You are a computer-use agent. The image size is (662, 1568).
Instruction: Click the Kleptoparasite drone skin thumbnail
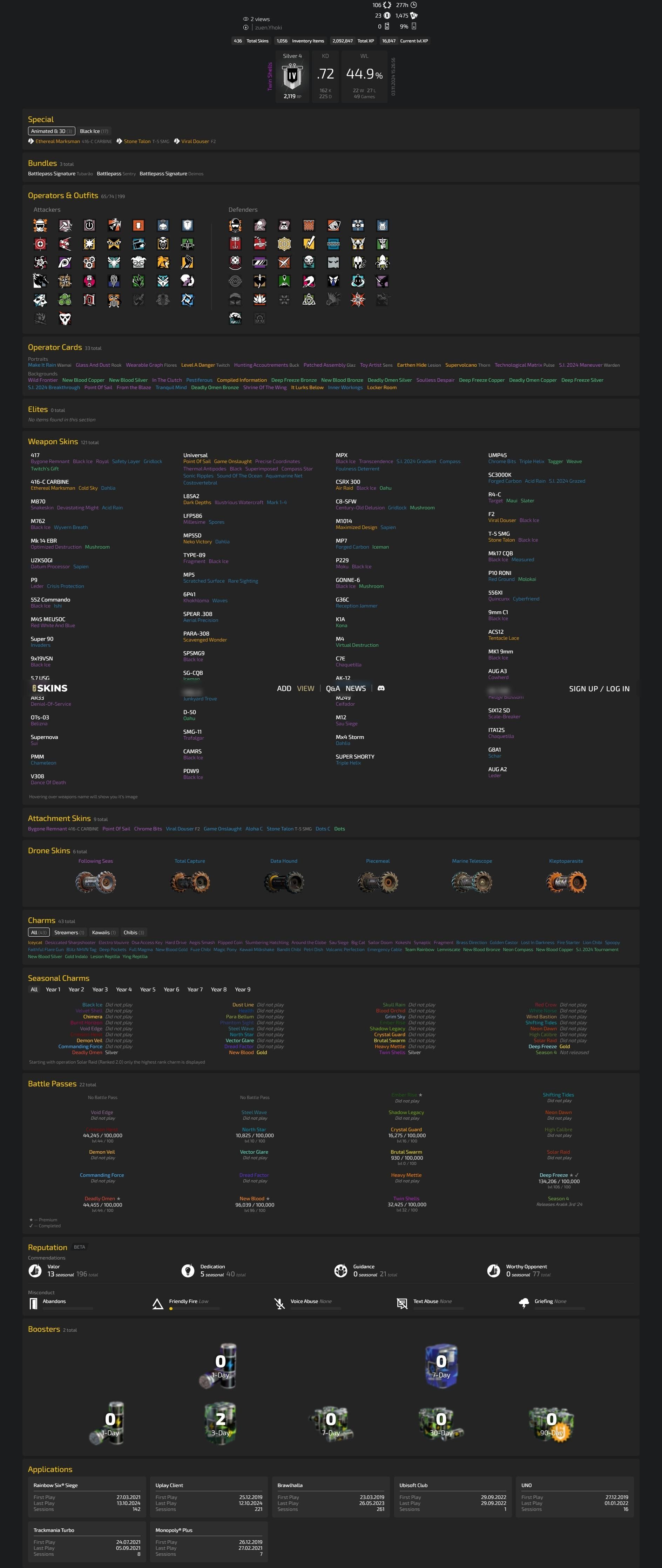point(566,882)
